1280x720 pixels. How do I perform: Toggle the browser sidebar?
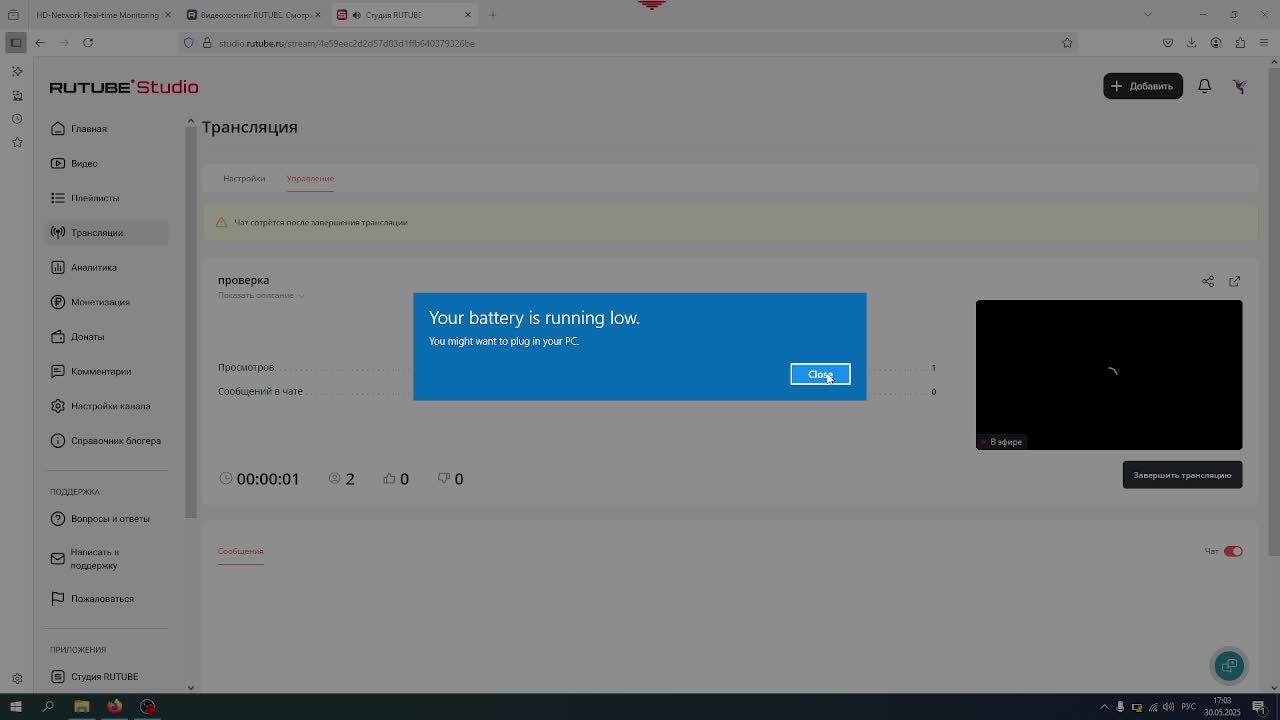(15, 43)
